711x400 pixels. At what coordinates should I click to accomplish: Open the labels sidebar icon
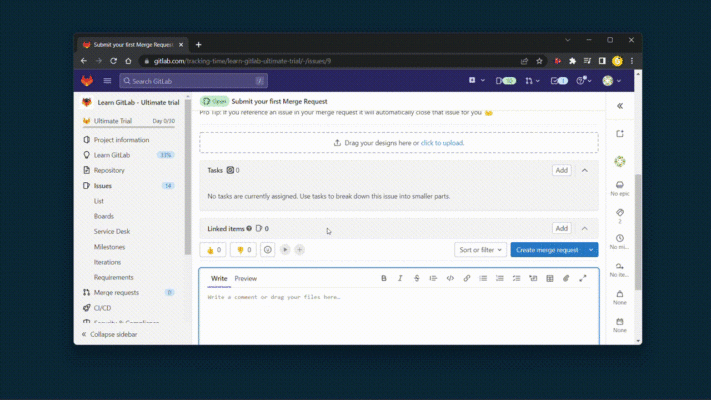[x=620, y=213]
